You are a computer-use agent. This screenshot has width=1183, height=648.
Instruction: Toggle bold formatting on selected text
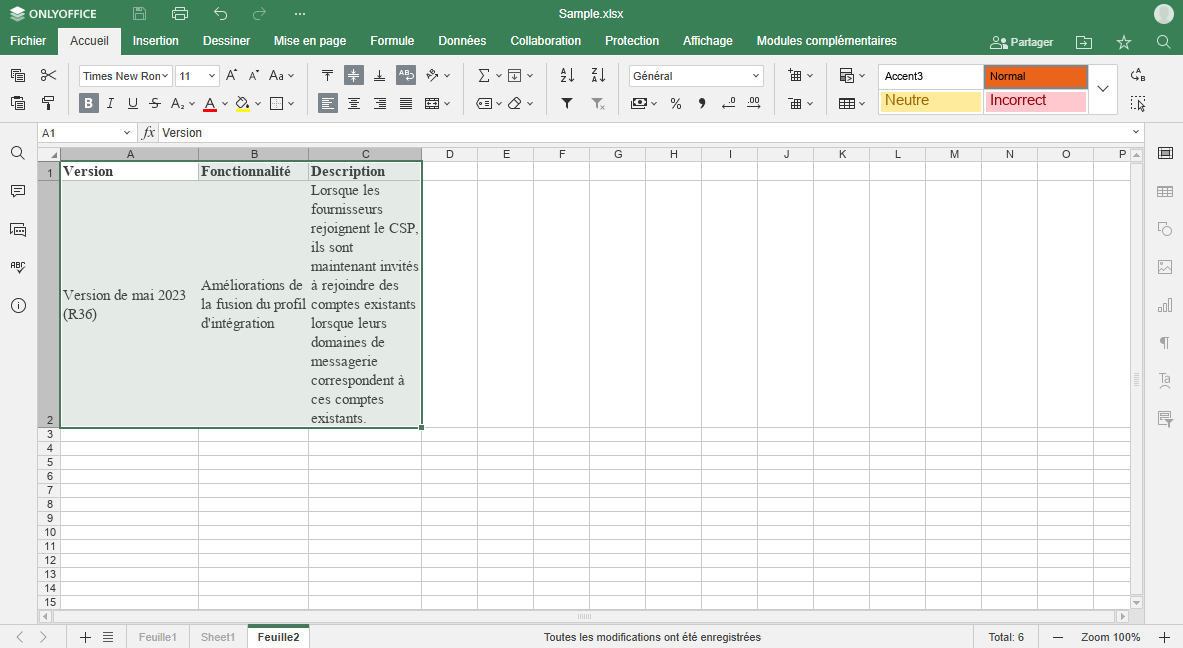coord(88,103)
